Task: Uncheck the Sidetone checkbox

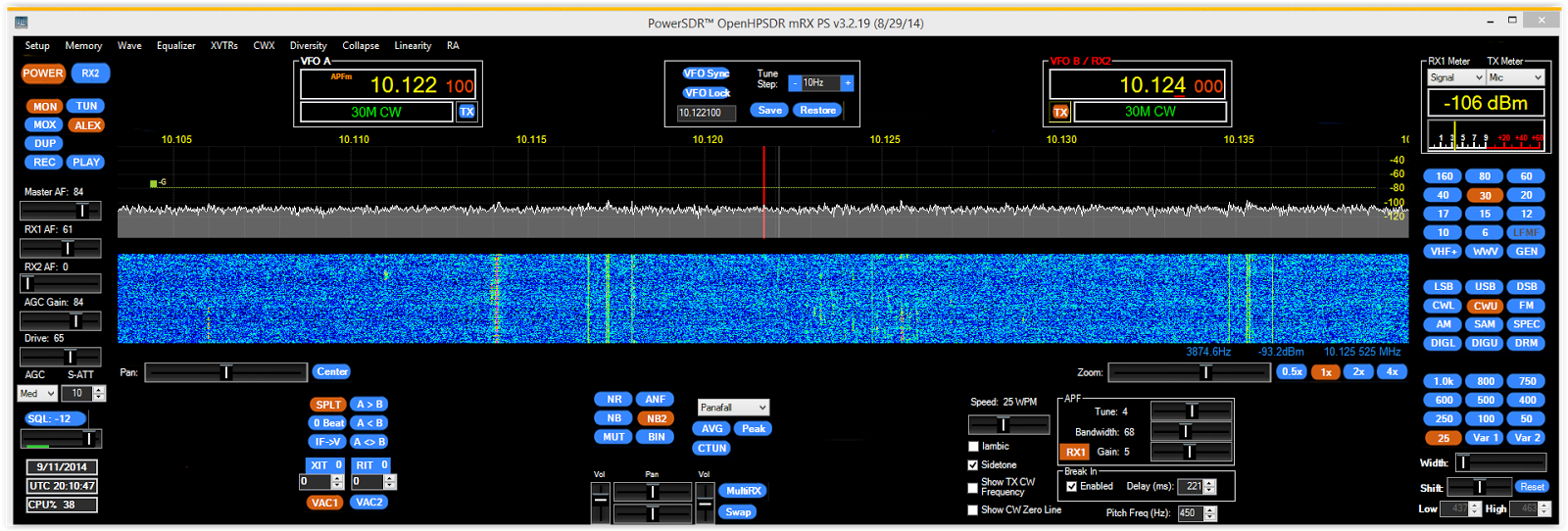Action: pyautogui.click(x=973, y=465)
